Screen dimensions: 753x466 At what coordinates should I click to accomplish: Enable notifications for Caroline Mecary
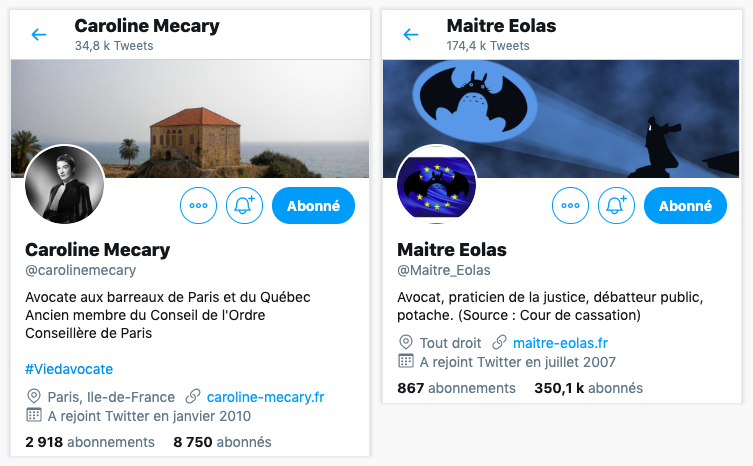[x=244, y=206]
